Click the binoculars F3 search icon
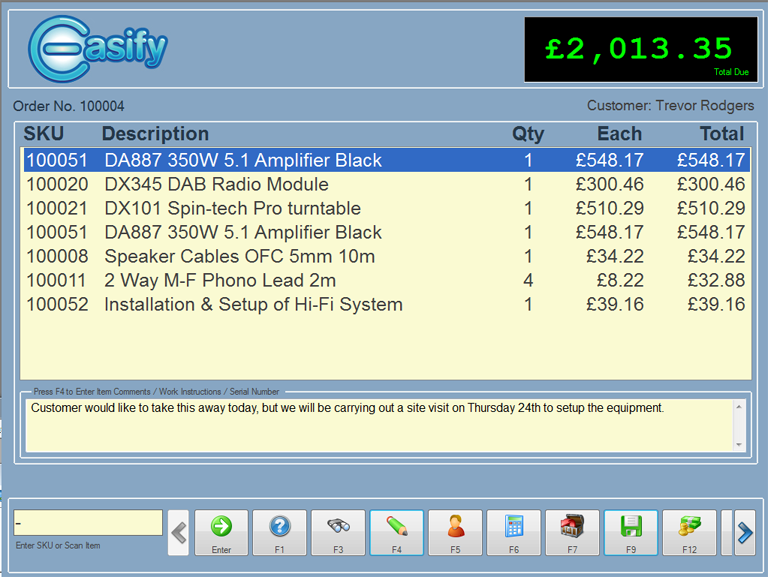Image resolution: width=768 pixels, height=577 pixels. tap(338, 532)
